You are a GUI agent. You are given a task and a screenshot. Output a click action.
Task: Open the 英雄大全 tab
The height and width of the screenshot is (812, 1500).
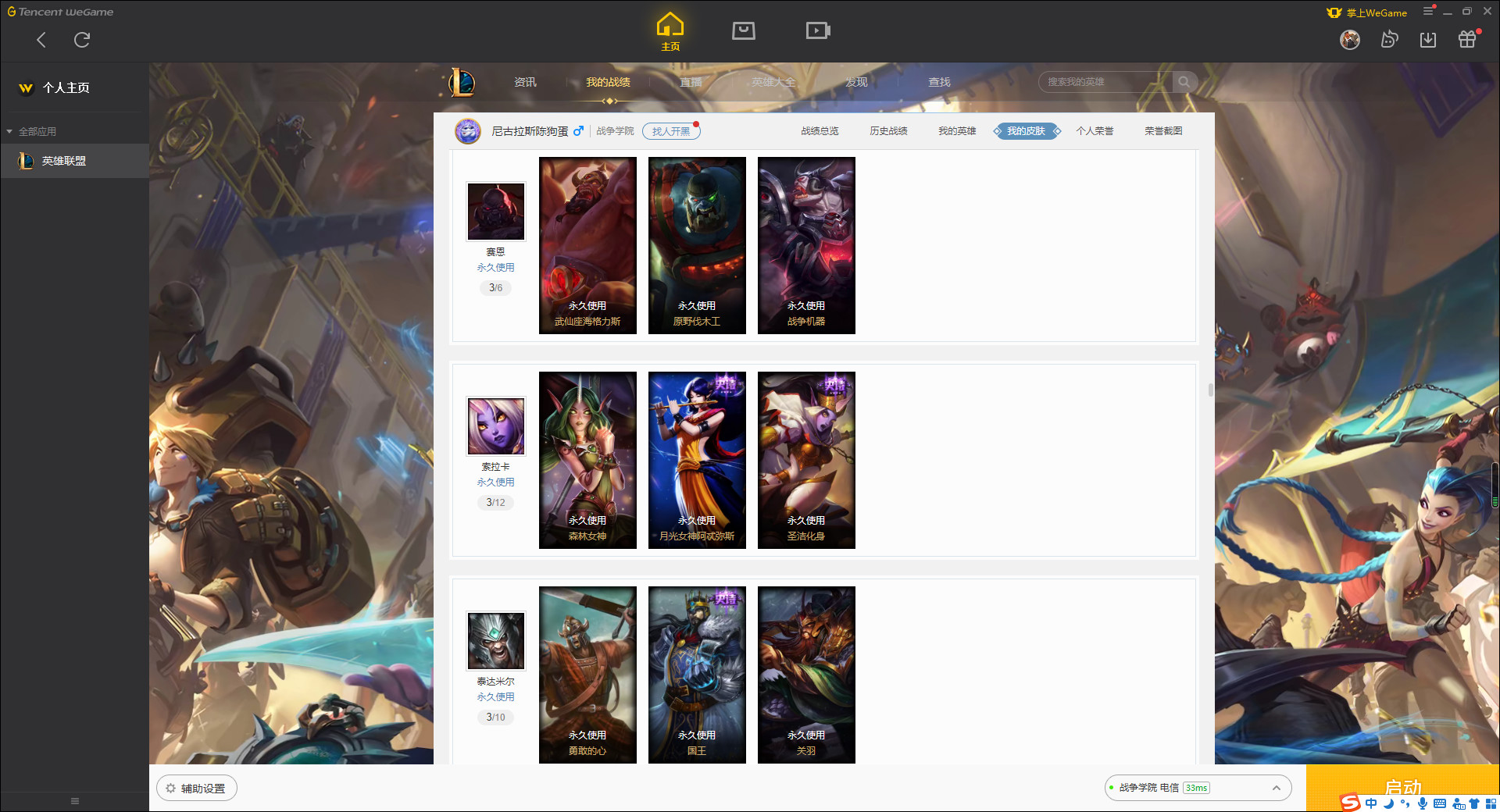[x=773, y=82]
